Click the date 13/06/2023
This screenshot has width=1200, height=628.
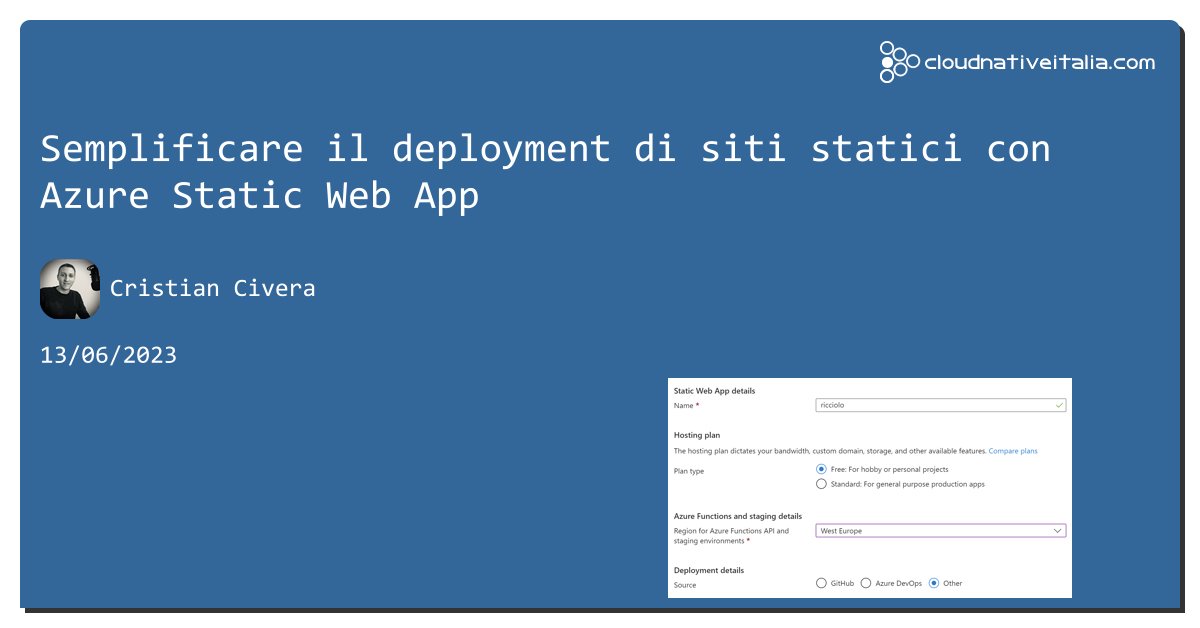(x=108, y=355)
